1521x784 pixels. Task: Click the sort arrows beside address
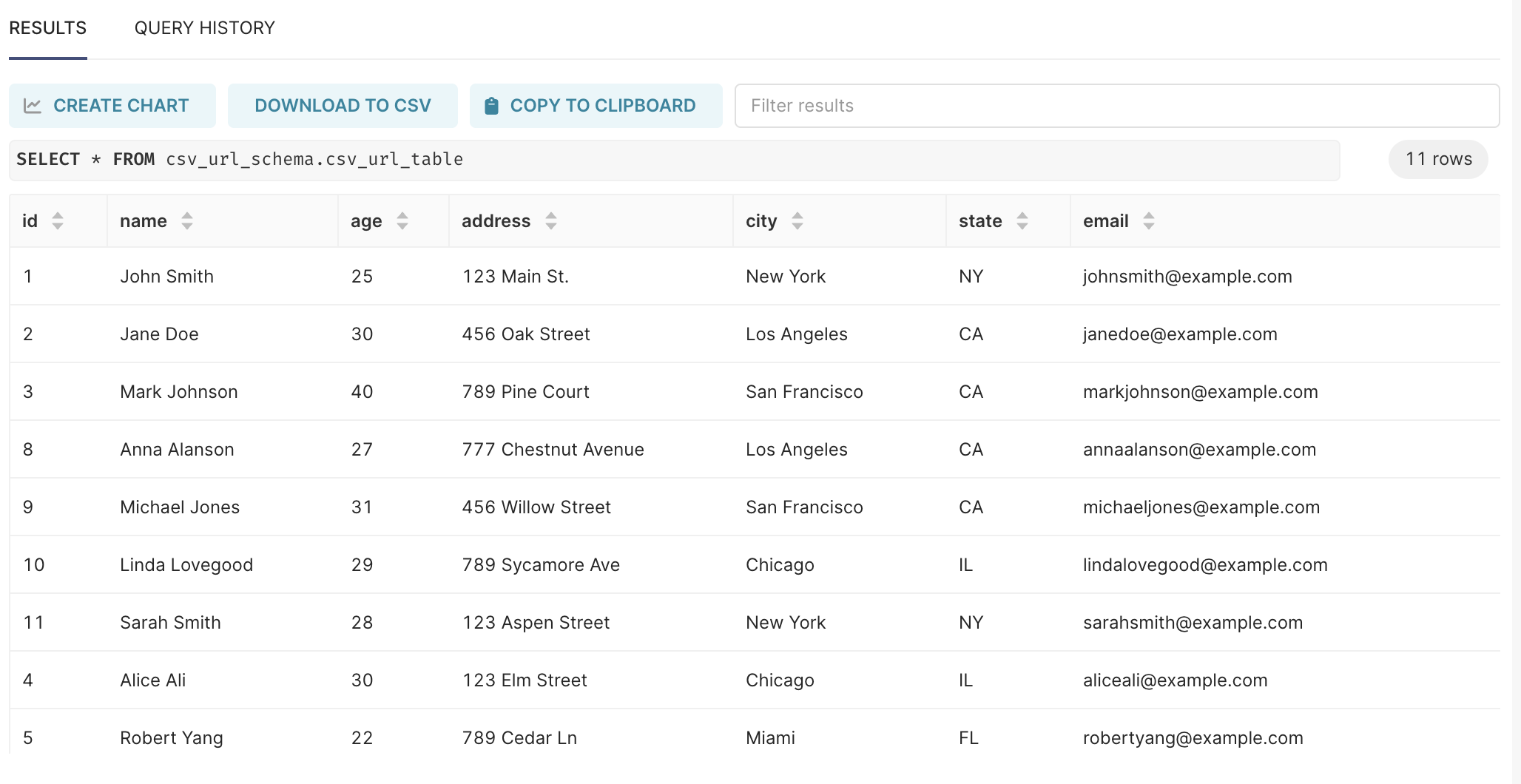pyautogui.click(x=551, y=220)
